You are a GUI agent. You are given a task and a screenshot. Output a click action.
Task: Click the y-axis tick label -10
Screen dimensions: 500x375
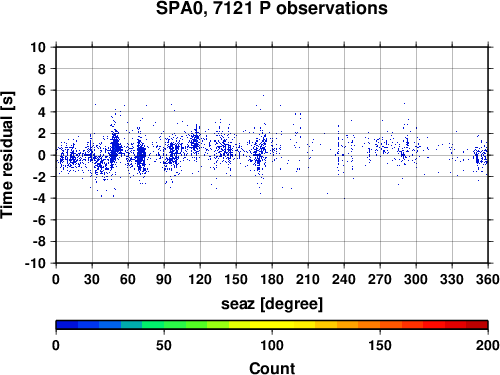point(35,263)
